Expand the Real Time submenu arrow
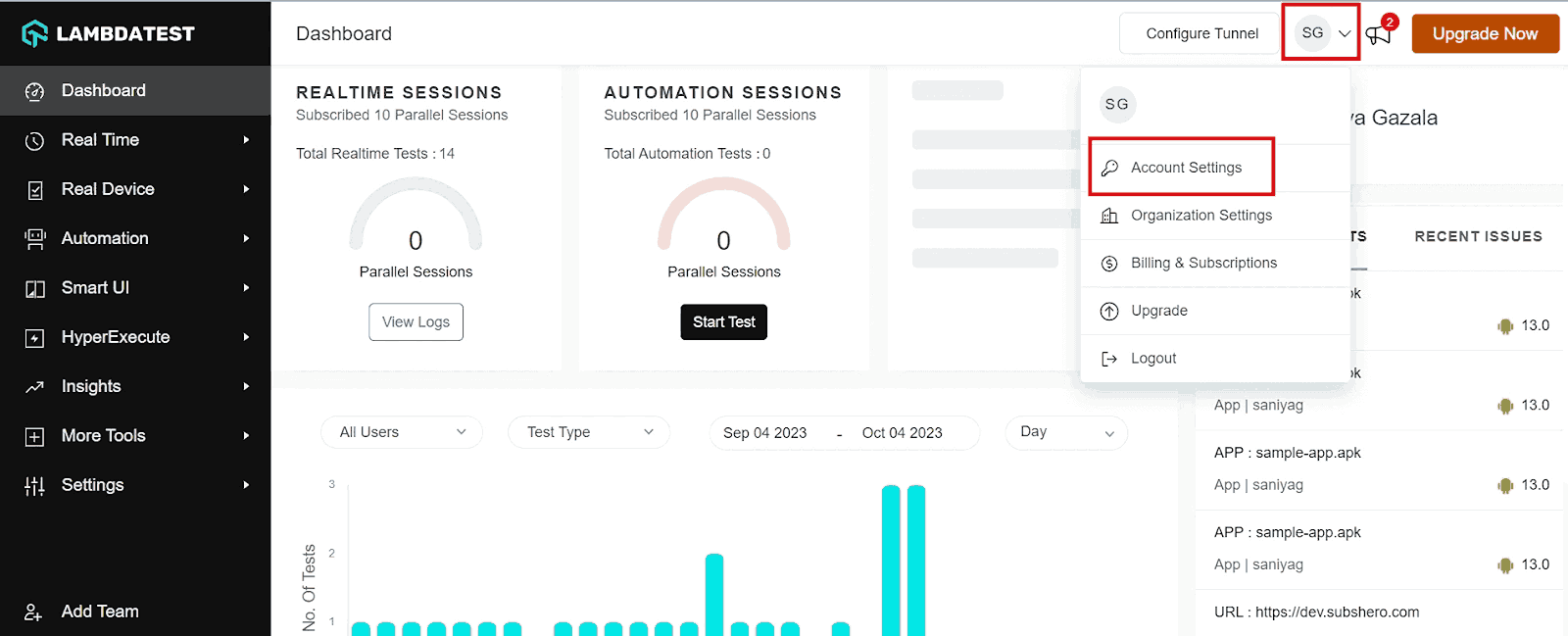This screenshot has height=636, width=1568. tap(246, 140)
